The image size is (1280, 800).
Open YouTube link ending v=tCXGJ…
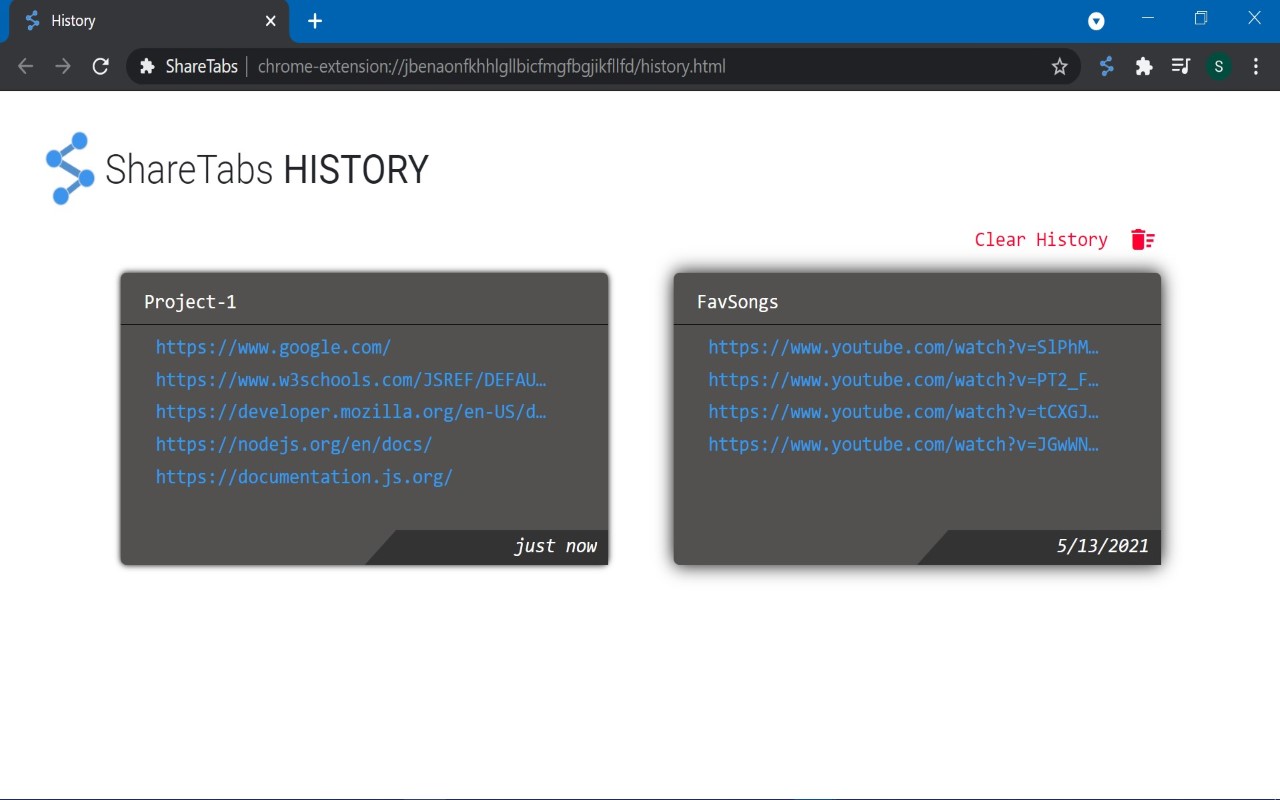tap(904, 411)
